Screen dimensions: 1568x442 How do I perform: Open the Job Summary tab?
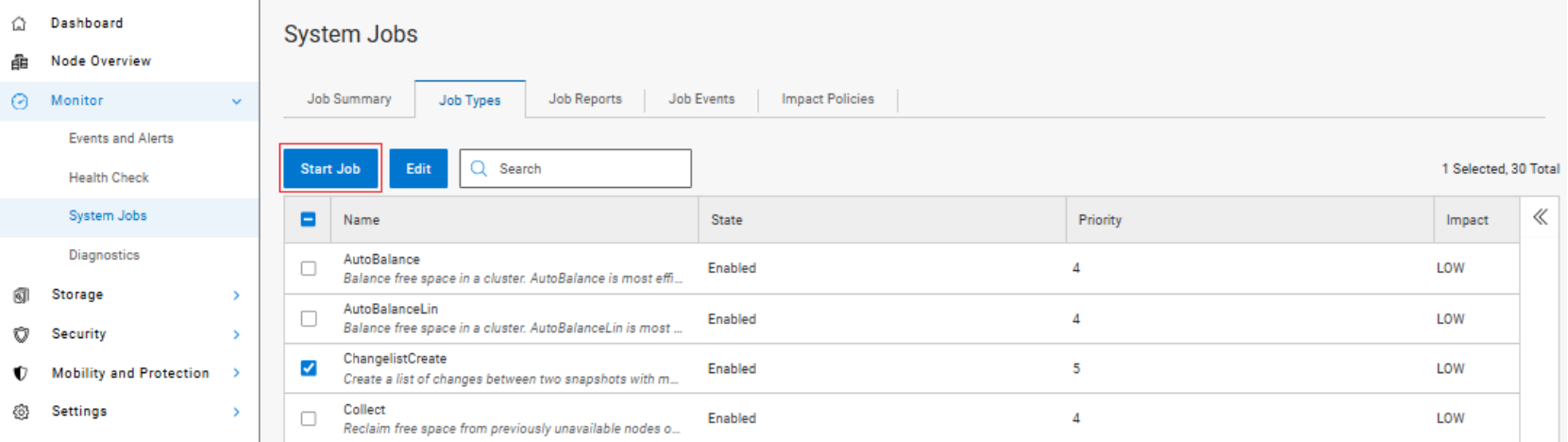(x=349, y=99)
